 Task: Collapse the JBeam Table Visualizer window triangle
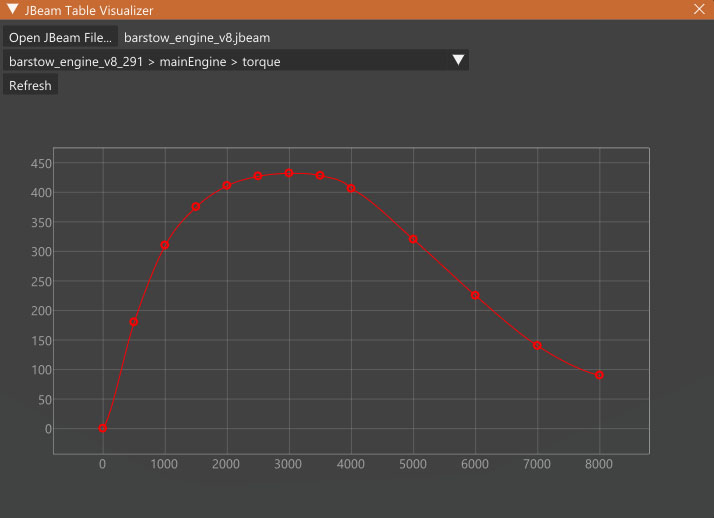tap(13, 9)
